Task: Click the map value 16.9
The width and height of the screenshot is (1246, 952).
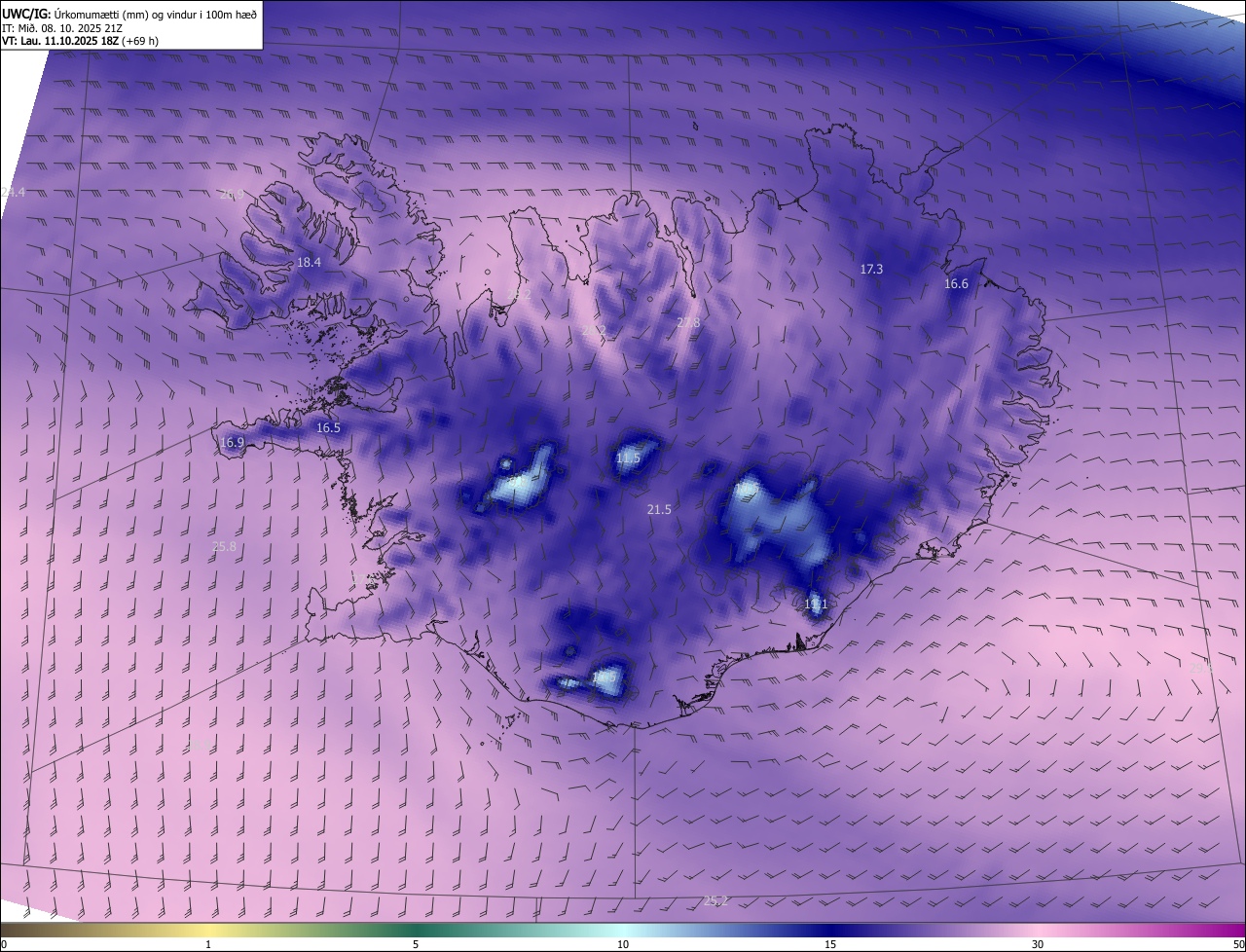Action: (x=232, y=443)
